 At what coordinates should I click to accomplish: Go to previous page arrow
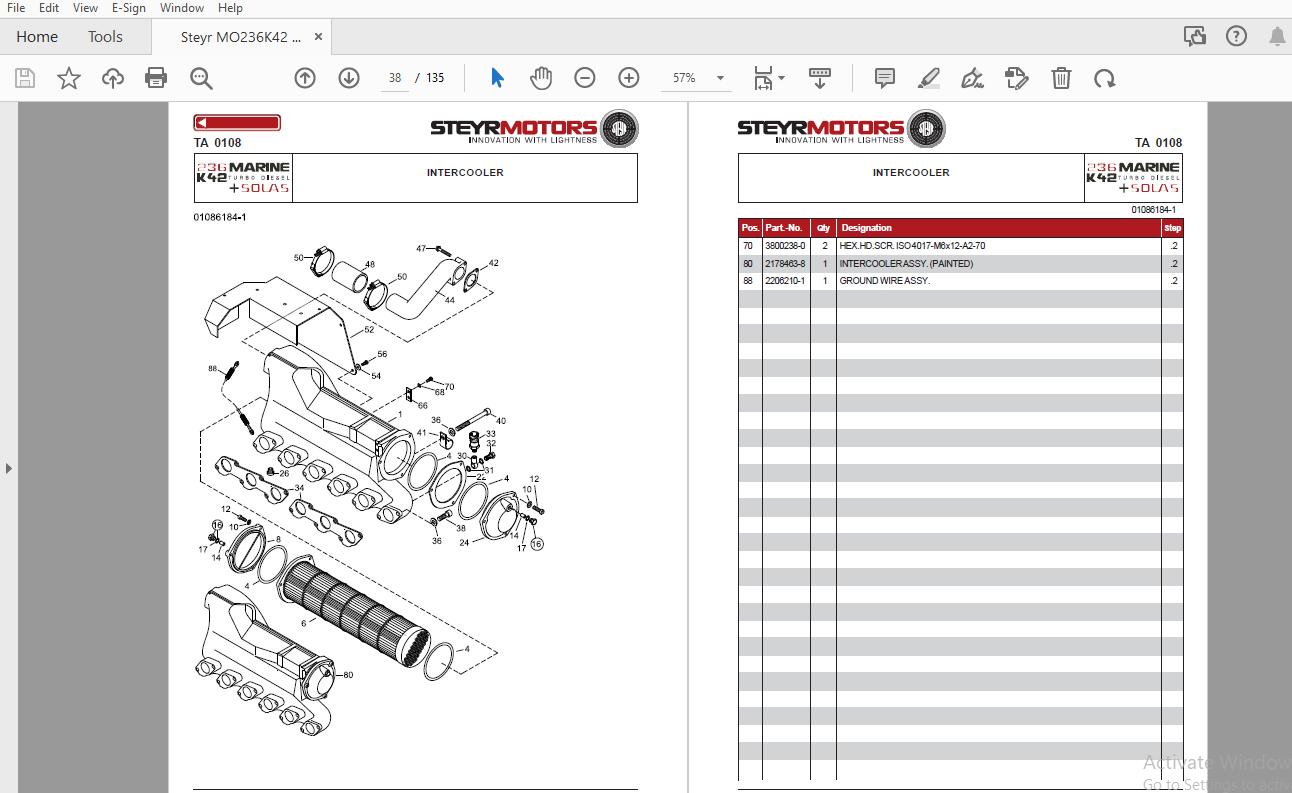click(x=305, y=78)
